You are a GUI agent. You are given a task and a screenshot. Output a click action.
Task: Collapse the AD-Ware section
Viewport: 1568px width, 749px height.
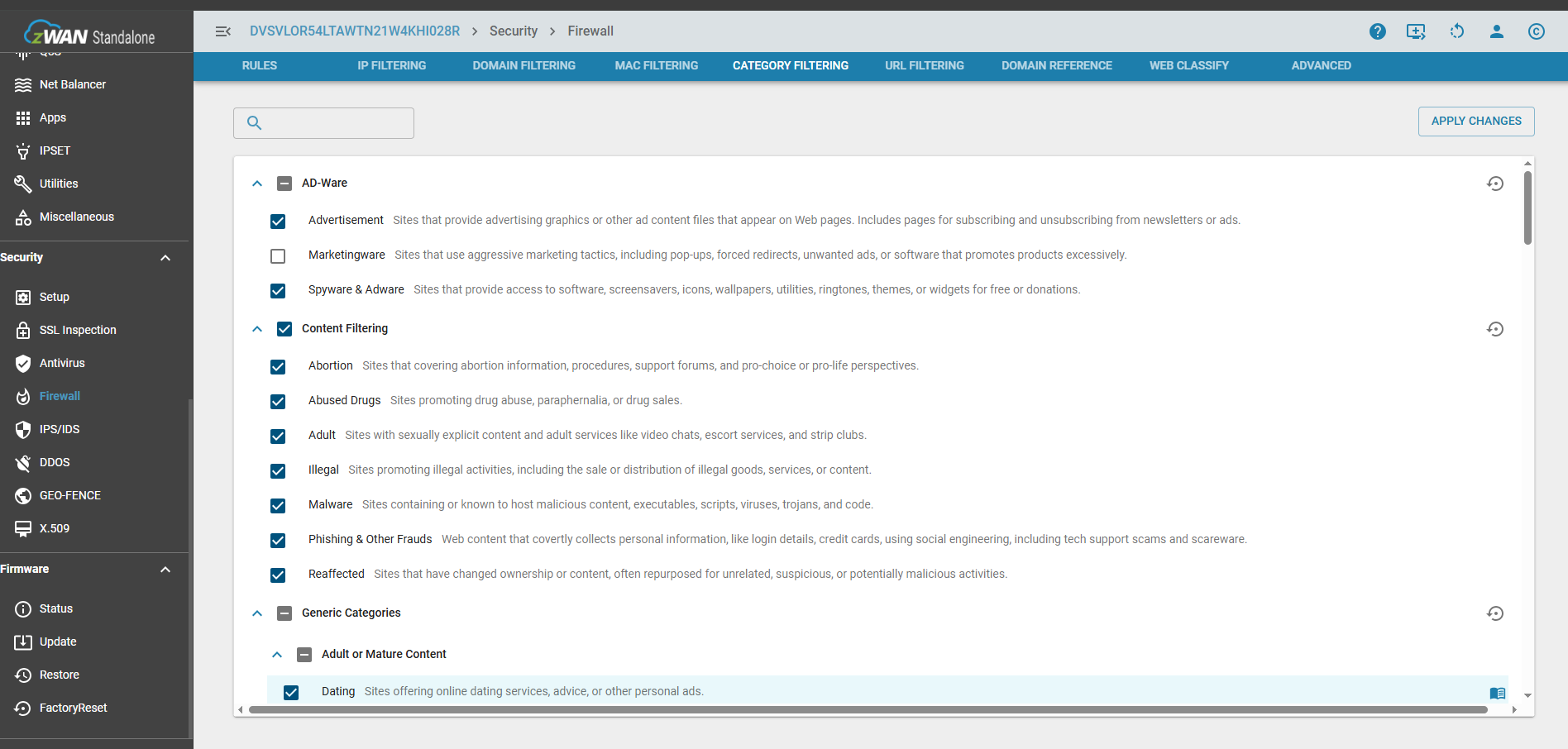click(x=257, y=184)
